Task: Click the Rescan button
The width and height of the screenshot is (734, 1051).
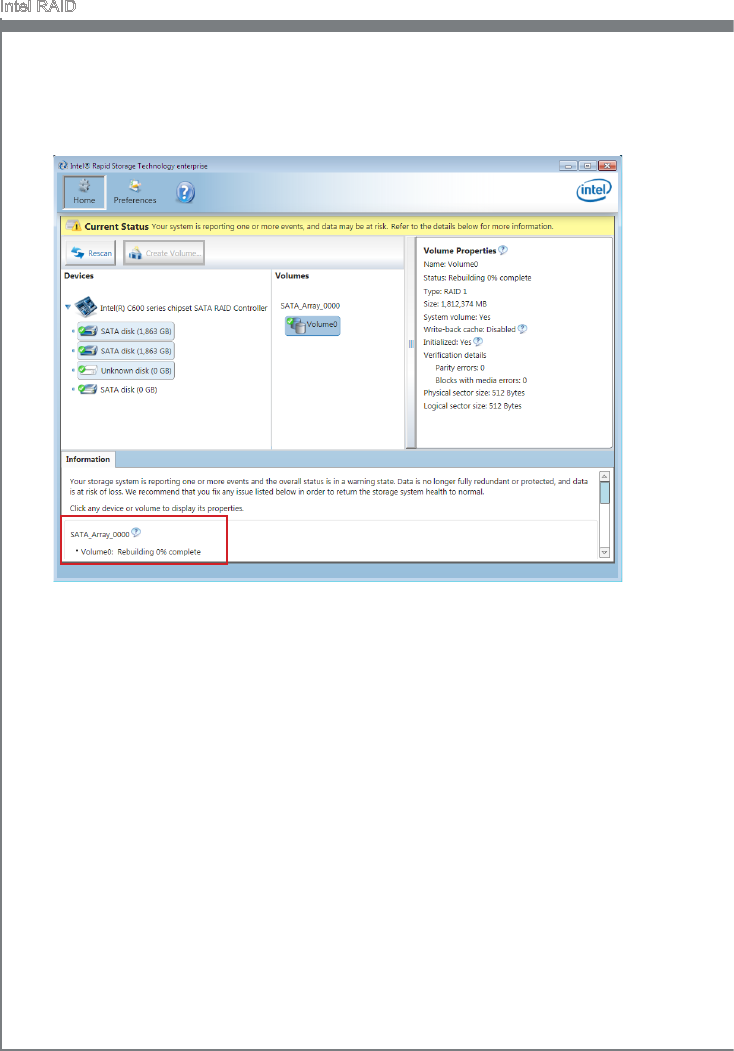Action: (90, 253)
